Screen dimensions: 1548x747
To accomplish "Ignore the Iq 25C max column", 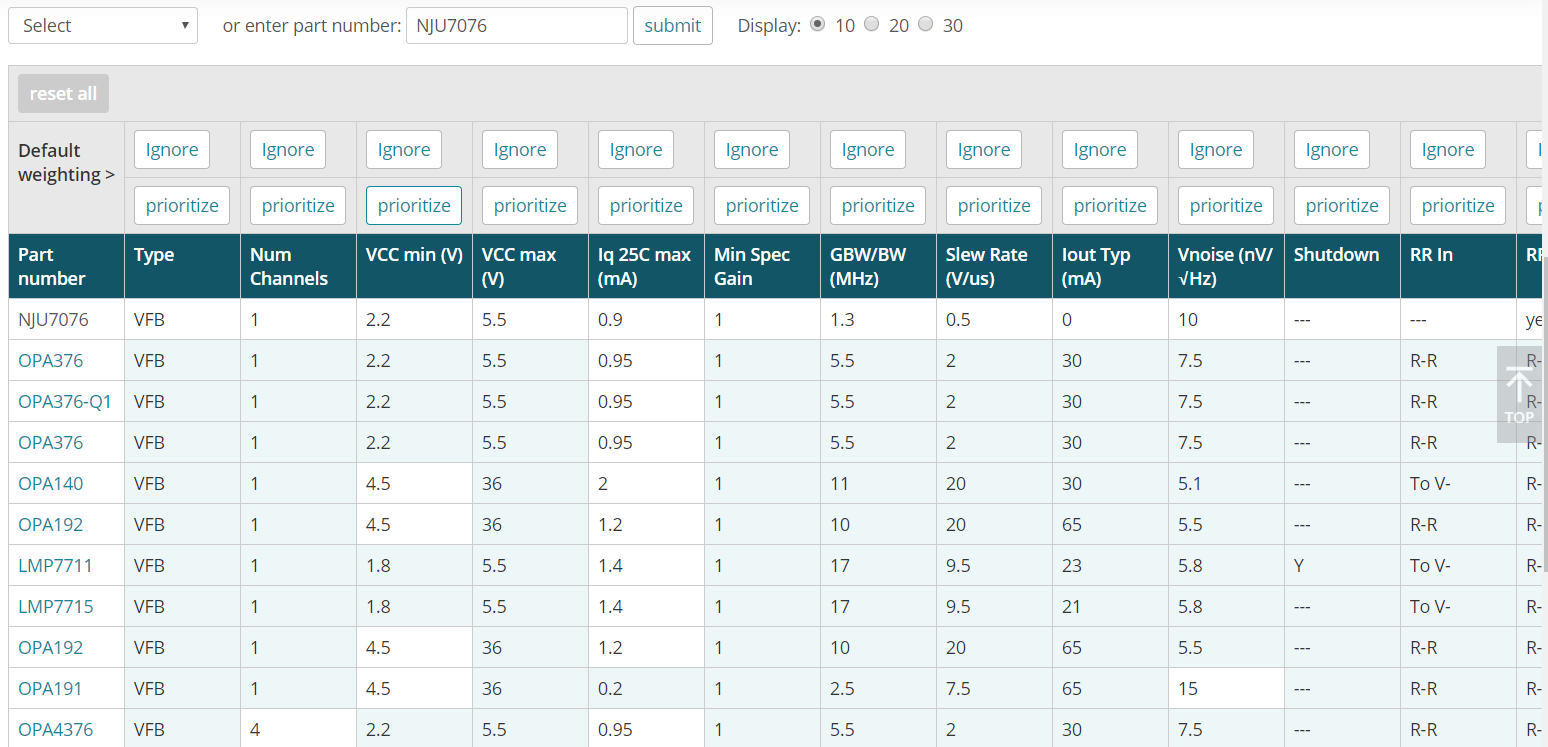I will 636,150.
